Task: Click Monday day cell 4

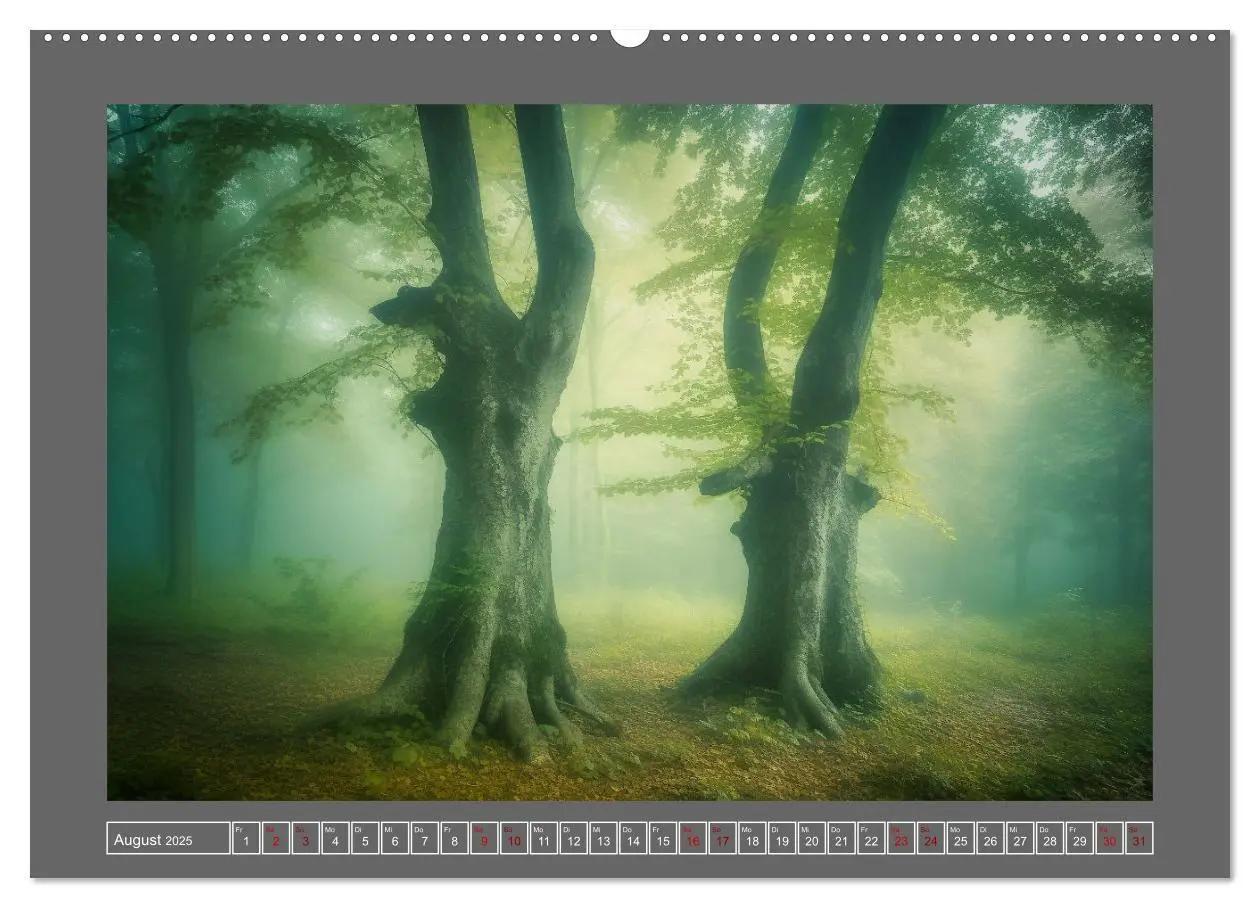Action: (x=335, y=839)
